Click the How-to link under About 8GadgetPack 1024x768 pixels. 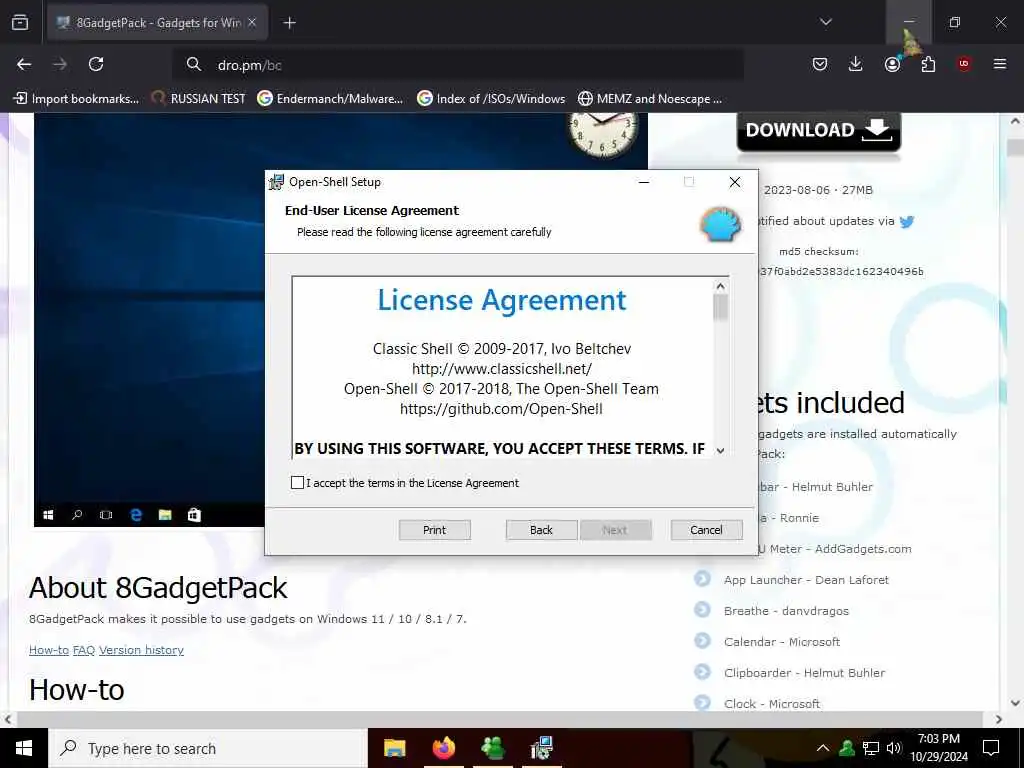click(48, 650)
